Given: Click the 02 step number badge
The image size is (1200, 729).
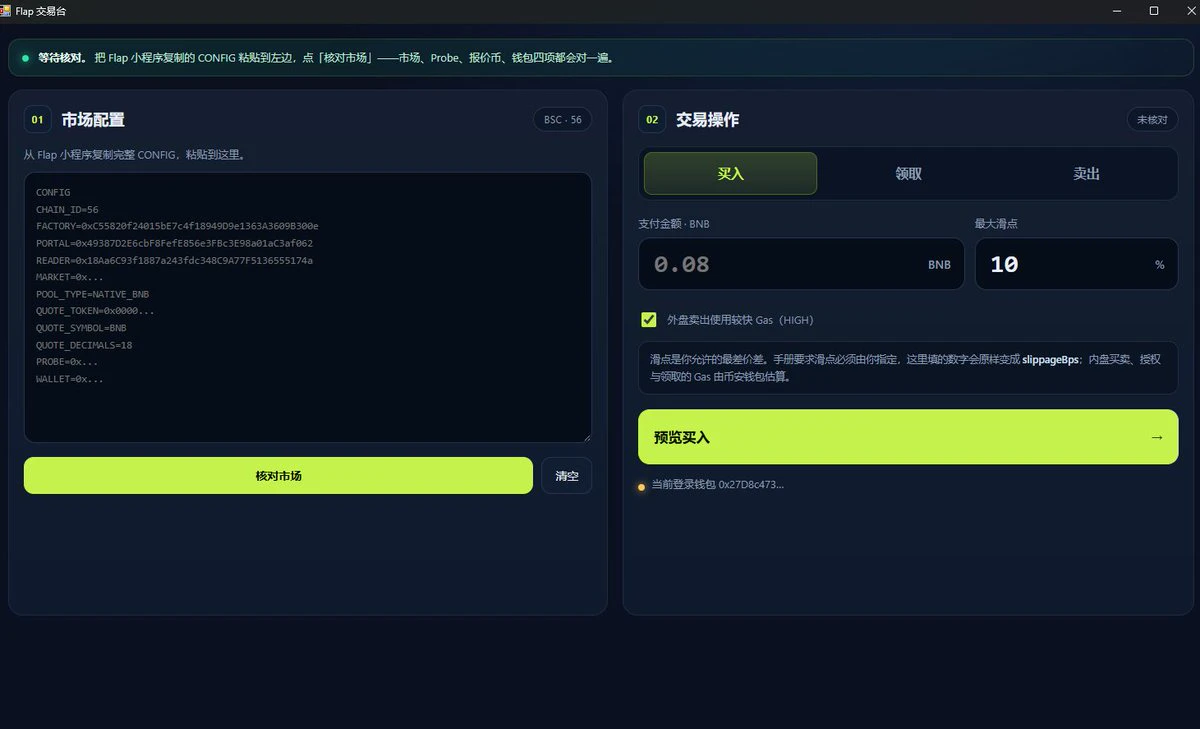Looking at the screenshot, I should [652, 120].
